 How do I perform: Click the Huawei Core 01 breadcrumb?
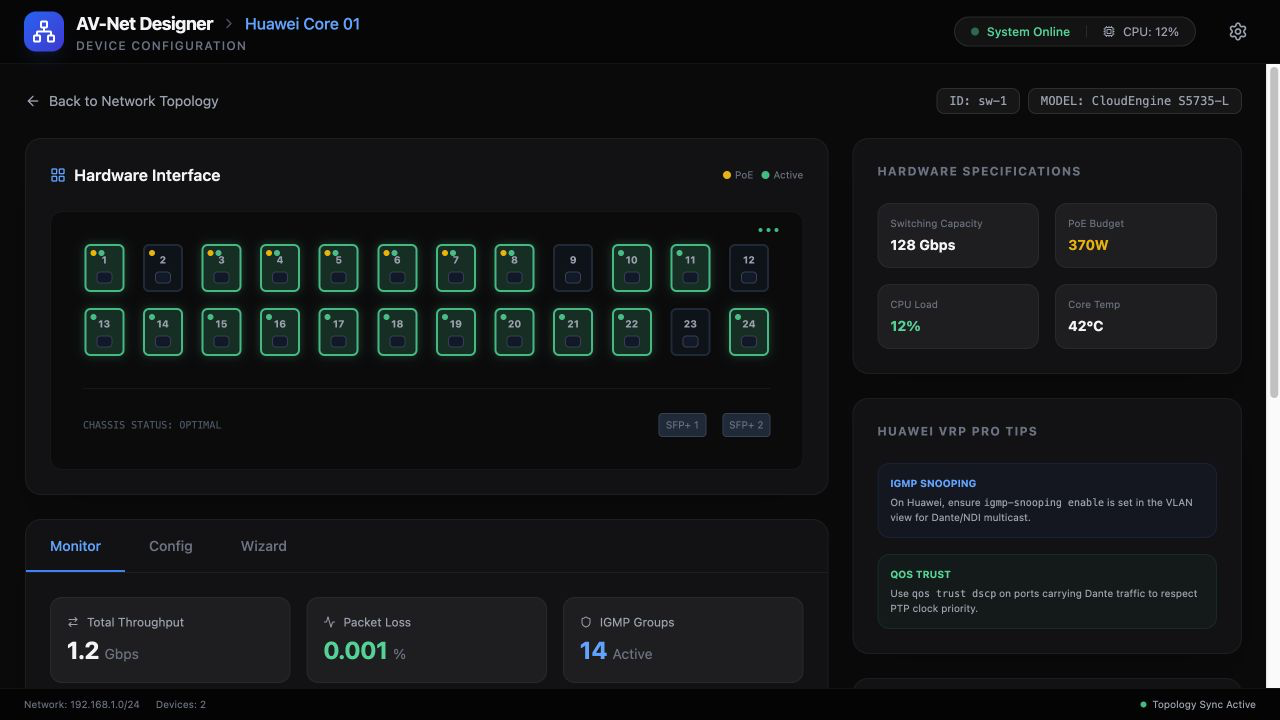[302, 24]
